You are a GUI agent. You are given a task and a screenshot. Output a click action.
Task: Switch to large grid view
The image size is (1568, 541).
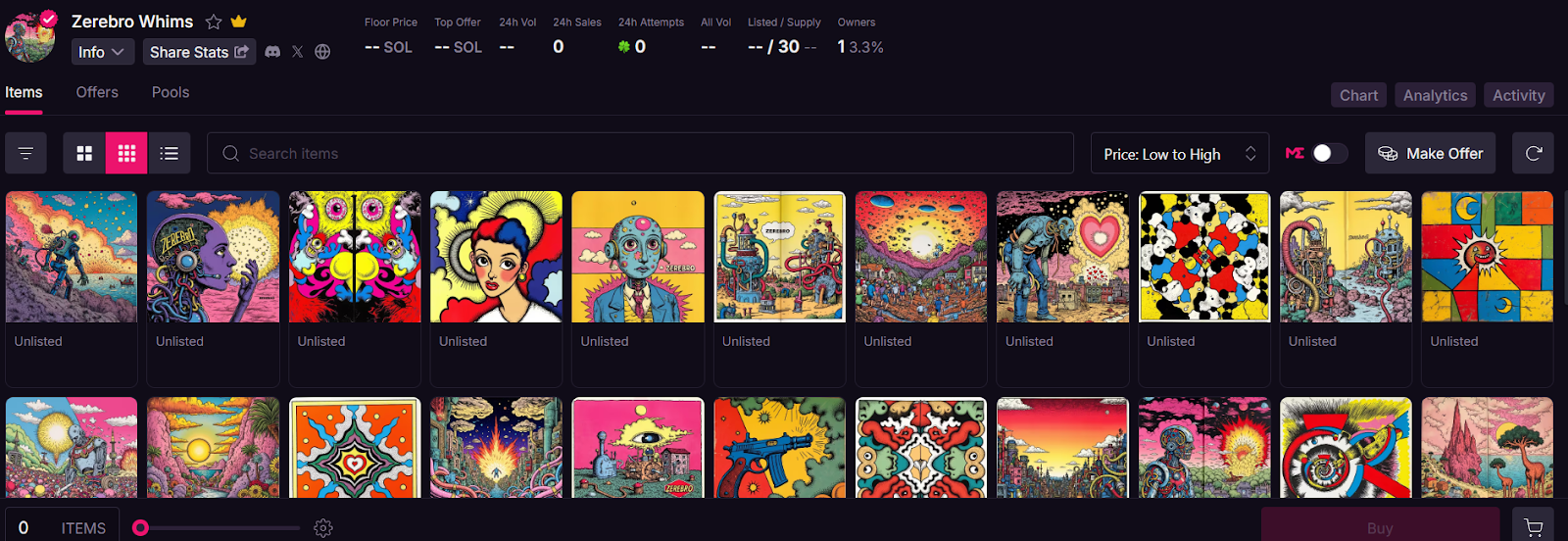[x=84, y=153]
